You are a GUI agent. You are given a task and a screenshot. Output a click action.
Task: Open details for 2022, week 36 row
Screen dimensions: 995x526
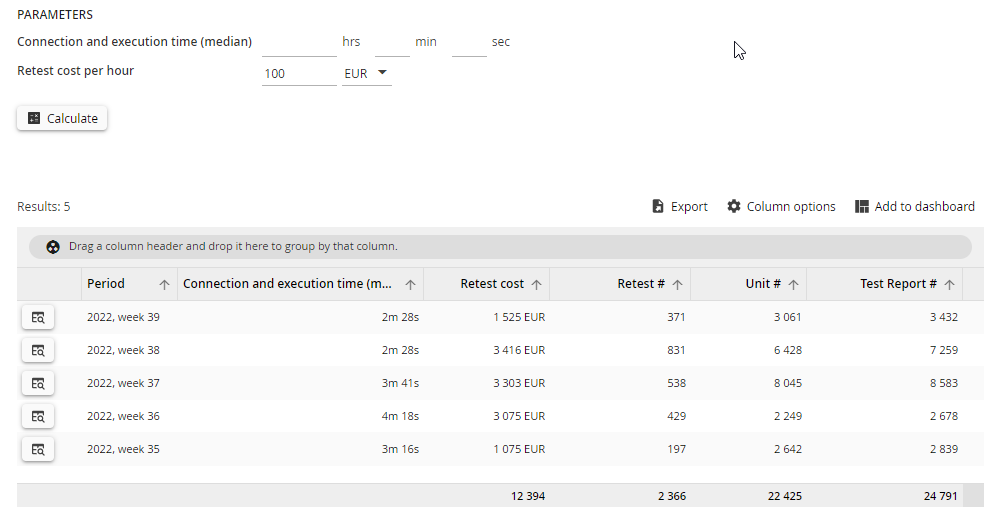pyautogui.click(x=38, y=416)
